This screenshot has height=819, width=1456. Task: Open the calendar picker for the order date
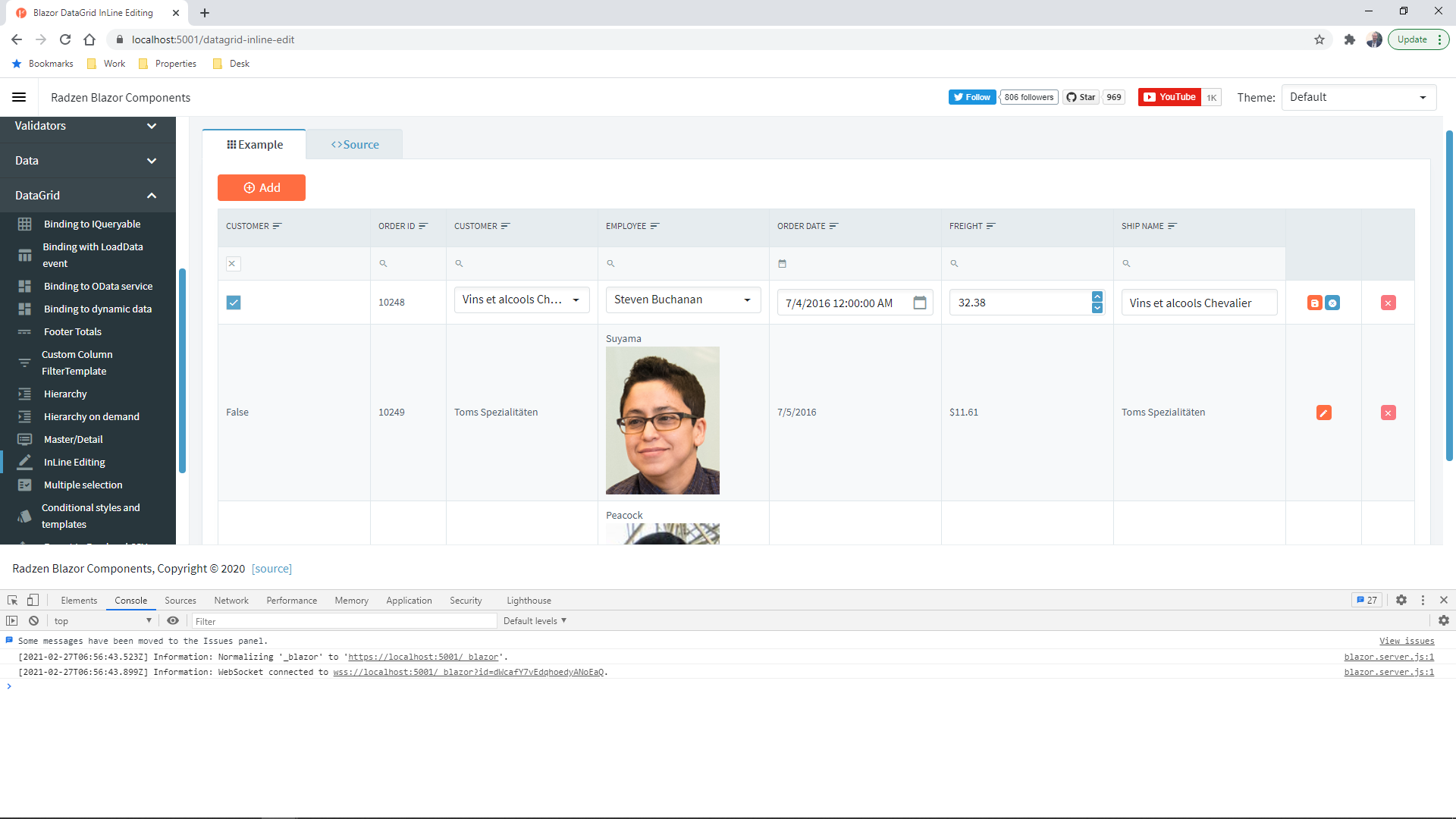(x=920, y=303)
